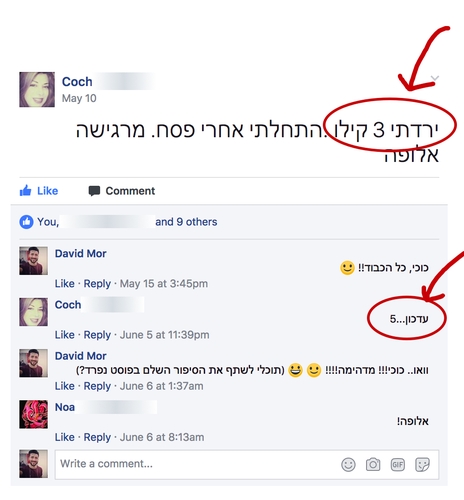Open post options chevron at top right
The image size is (464, 500).
pos(435,78)
